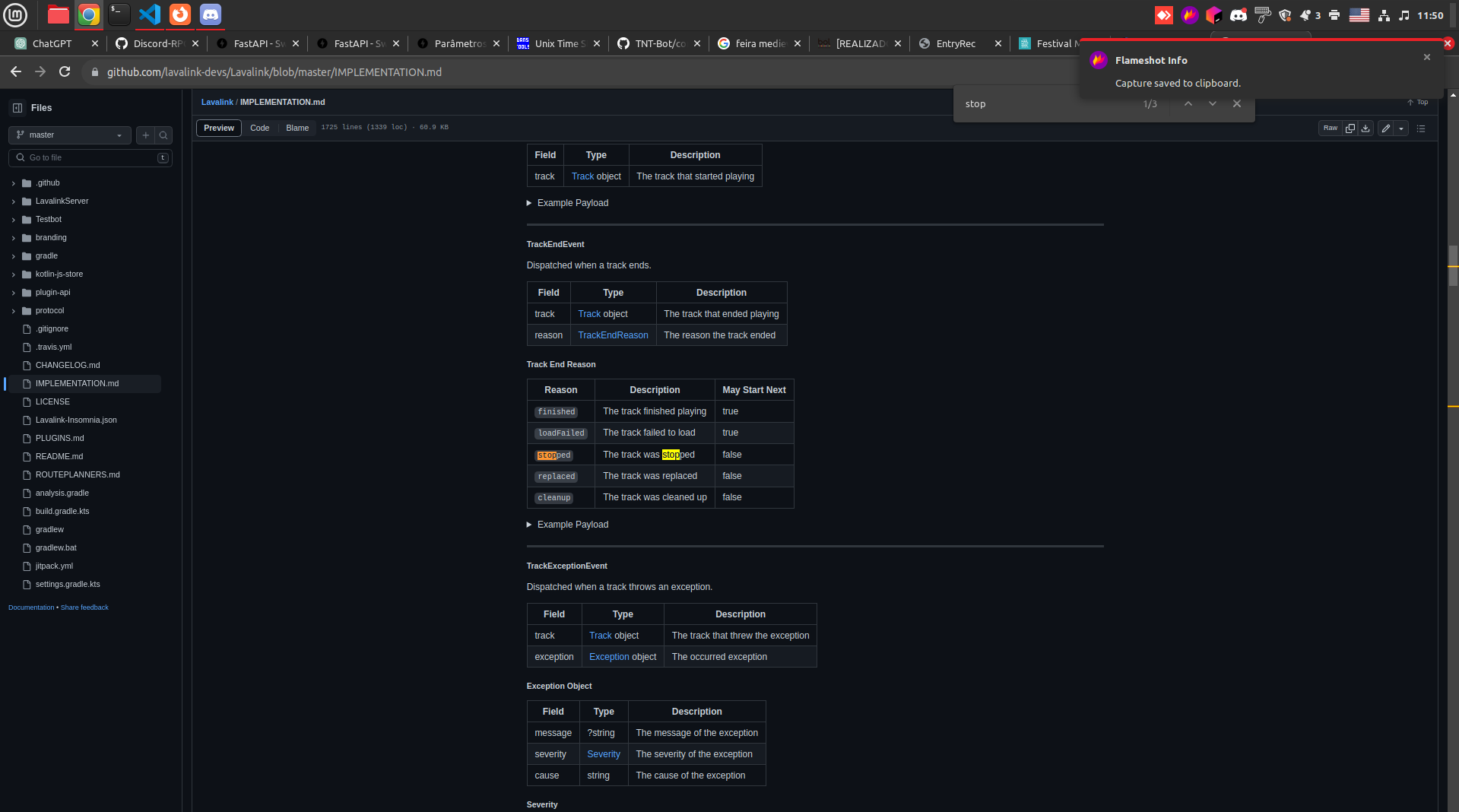Go forward in browser history
This screenshot has height=812, width=1459.
coord(40,71)
